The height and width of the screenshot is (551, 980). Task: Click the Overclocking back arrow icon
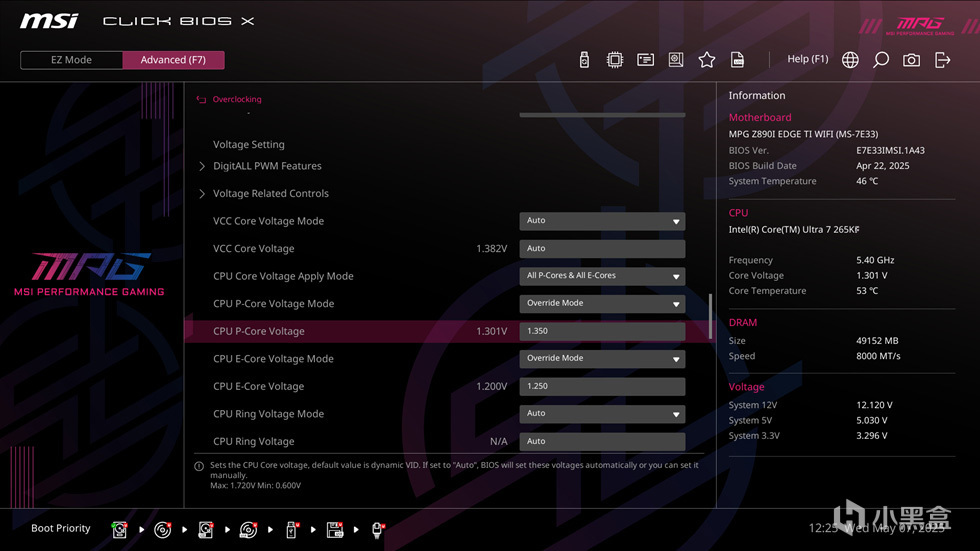pos(201,99)
